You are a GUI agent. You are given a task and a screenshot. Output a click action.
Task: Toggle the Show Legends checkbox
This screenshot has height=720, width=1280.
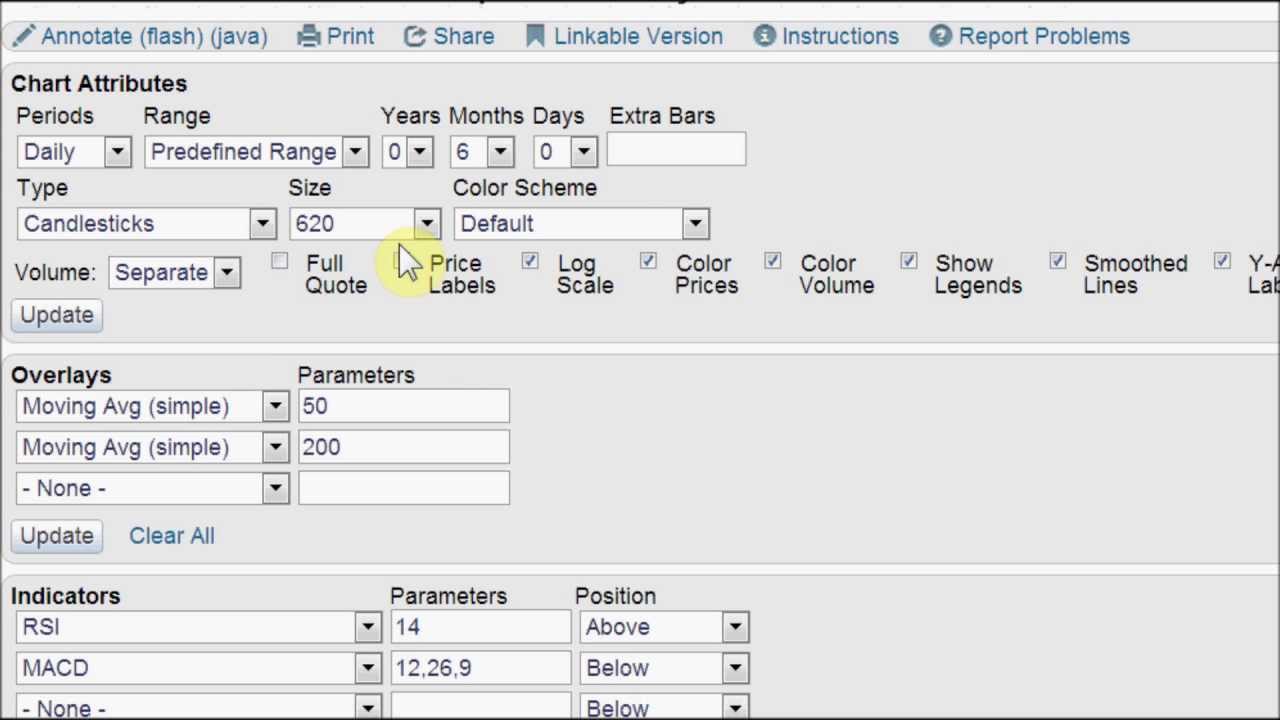(x=908, y=262)
